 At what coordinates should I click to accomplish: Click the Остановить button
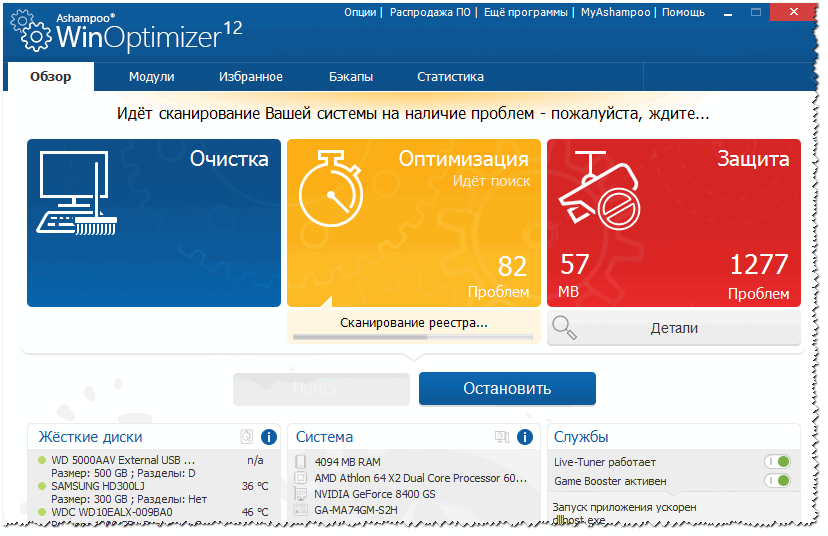click(x=507, y=389)
